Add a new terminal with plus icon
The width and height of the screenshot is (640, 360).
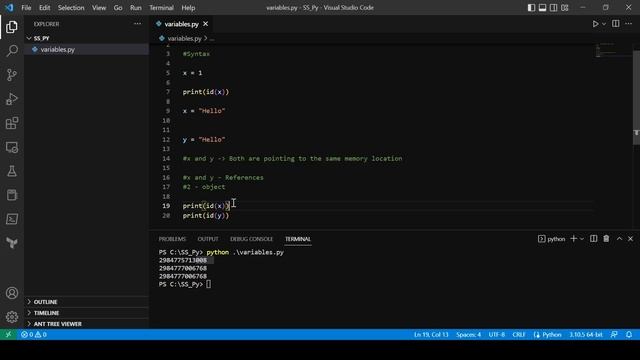coord(573,239)
